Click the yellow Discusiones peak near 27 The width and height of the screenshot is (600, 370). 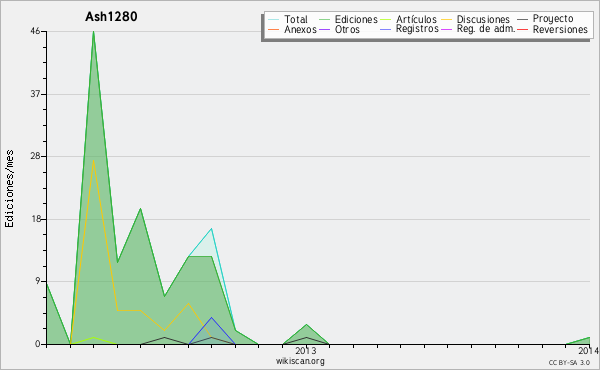93,161
